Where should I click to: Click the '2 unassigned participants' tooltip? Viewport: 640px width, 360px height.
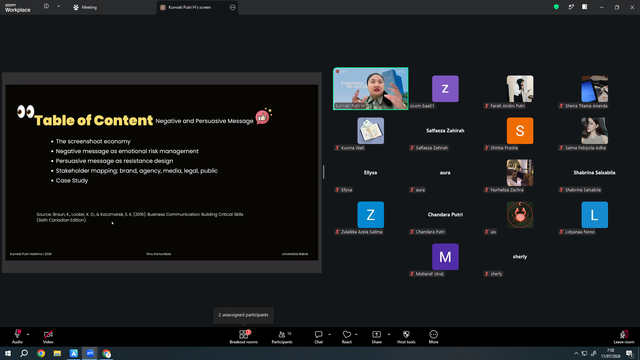[x=243, y=315]
